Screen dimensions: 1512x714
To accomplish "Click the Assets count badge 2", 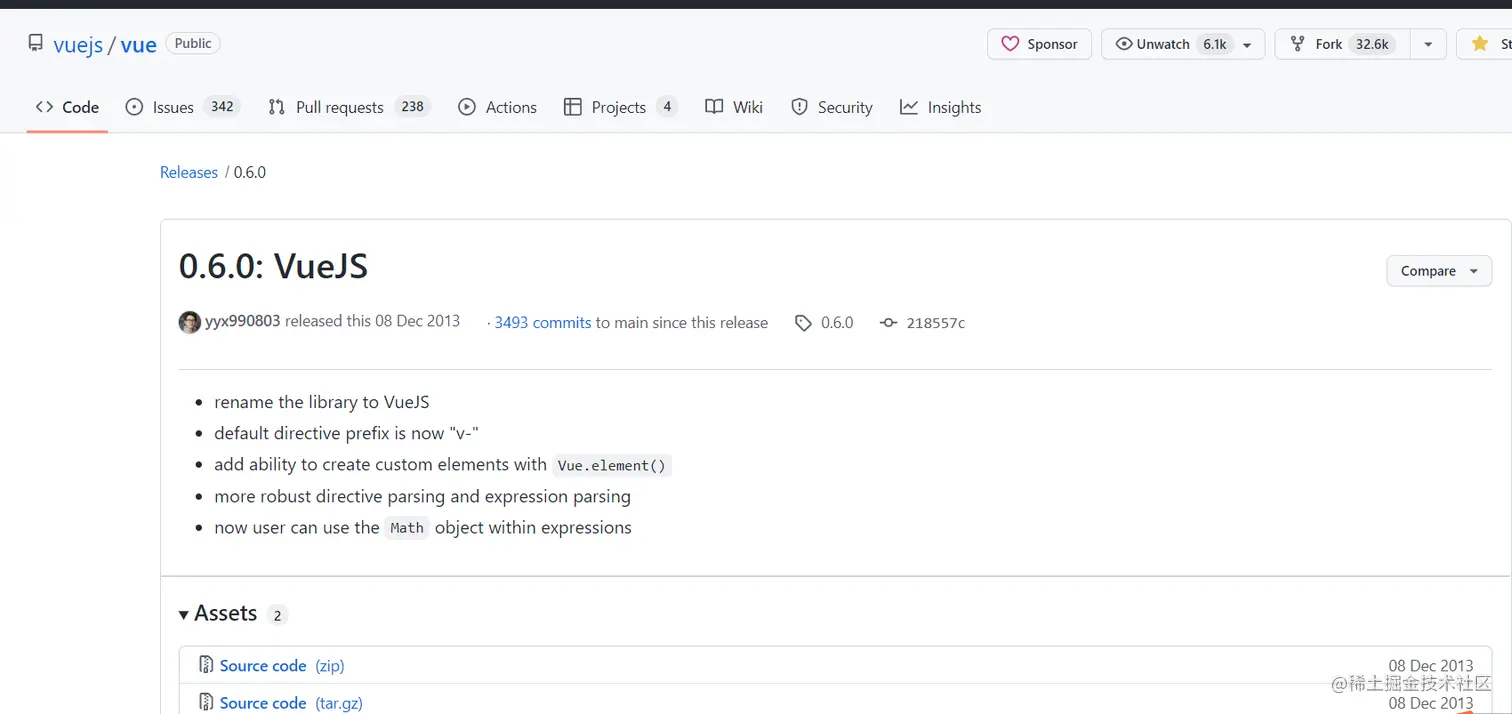I will coord(277,615).
